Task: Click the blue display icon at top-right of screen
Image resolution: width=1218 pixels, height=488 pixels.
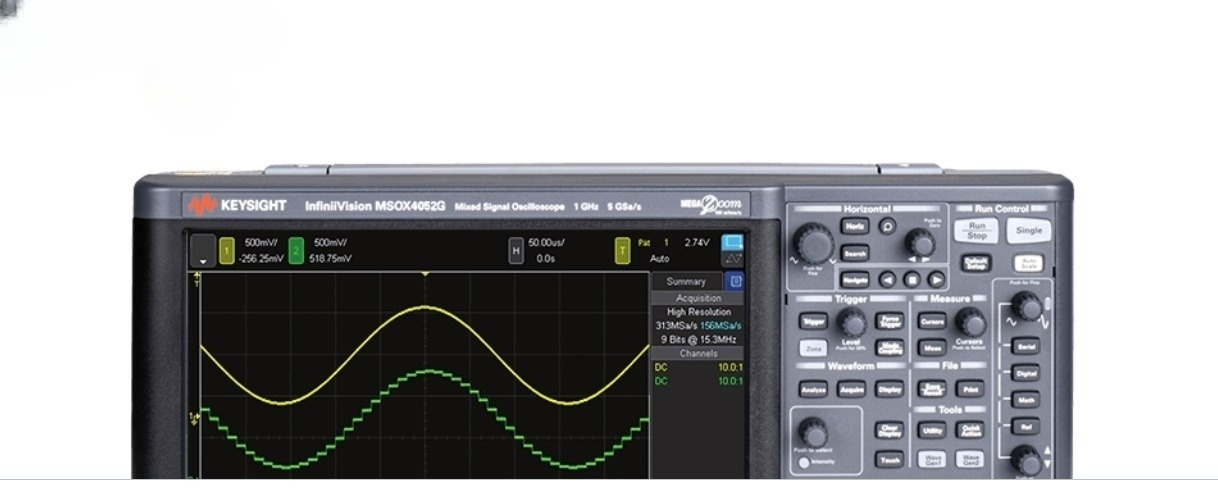Action: click(x=733, y=243)
